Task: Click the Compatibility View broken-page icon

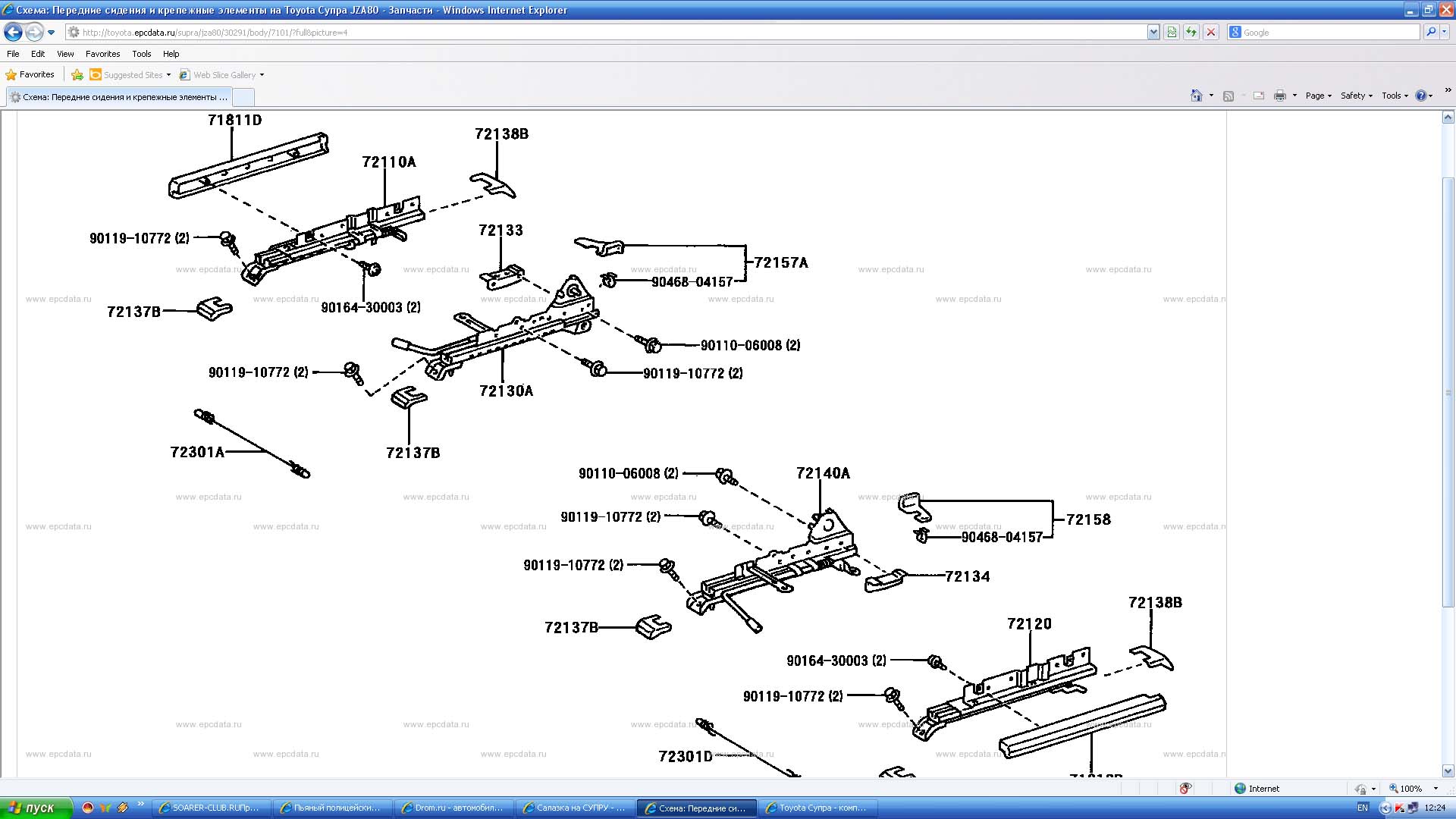Action: pos(1172,32)
